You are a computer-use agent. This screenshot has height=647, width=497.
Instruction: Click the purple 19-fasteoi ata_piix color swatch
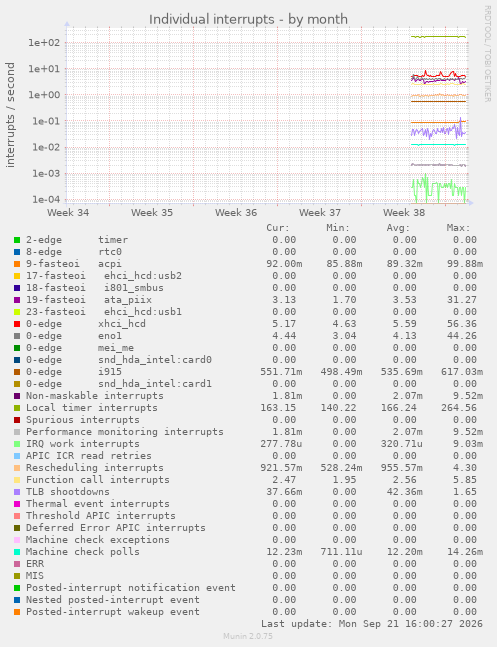pyautogui.click(x=17, y=300)
